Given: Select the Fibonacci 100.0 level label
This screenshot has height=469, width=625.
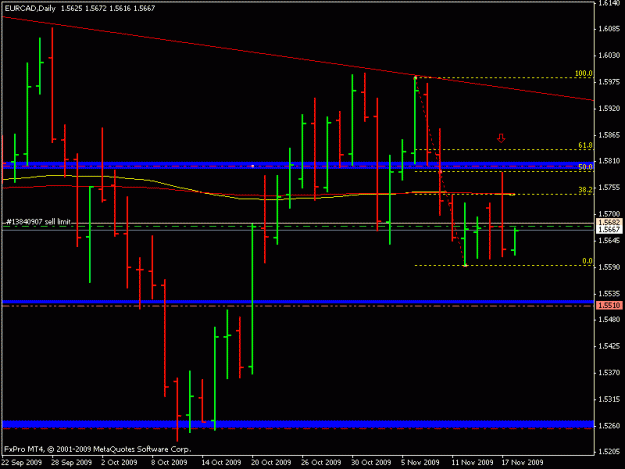Looking at the screenshot, I should click(x=584, y=73).
